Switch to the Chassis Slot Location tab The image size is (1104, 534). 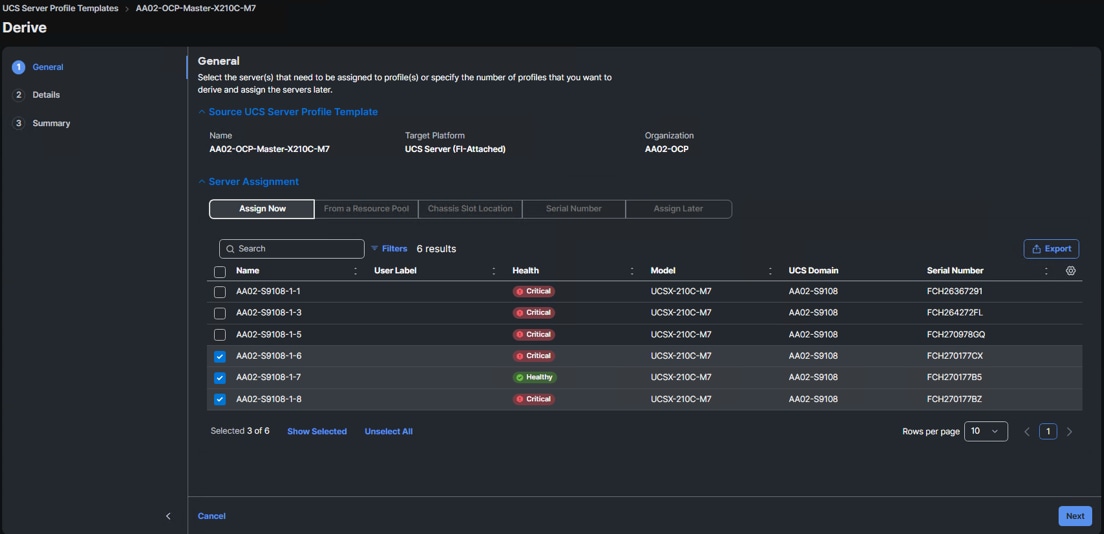click(x=470, y=209)
